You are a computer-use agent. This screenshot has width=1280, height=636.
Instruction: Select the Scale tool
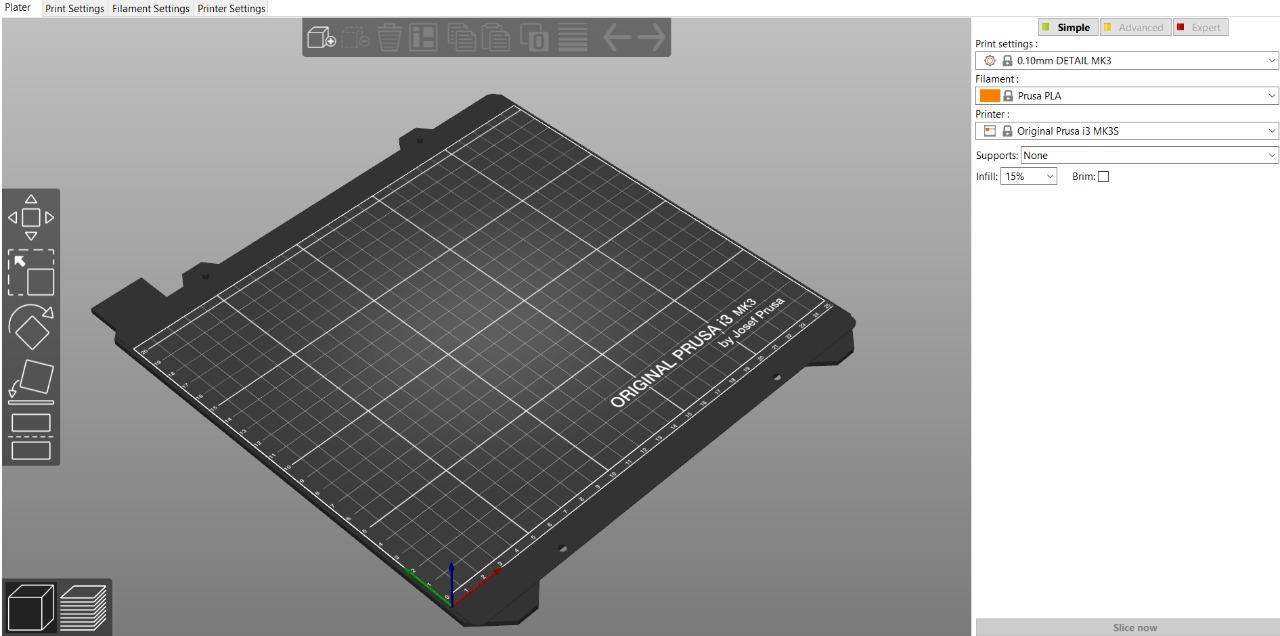pos(31,273)
